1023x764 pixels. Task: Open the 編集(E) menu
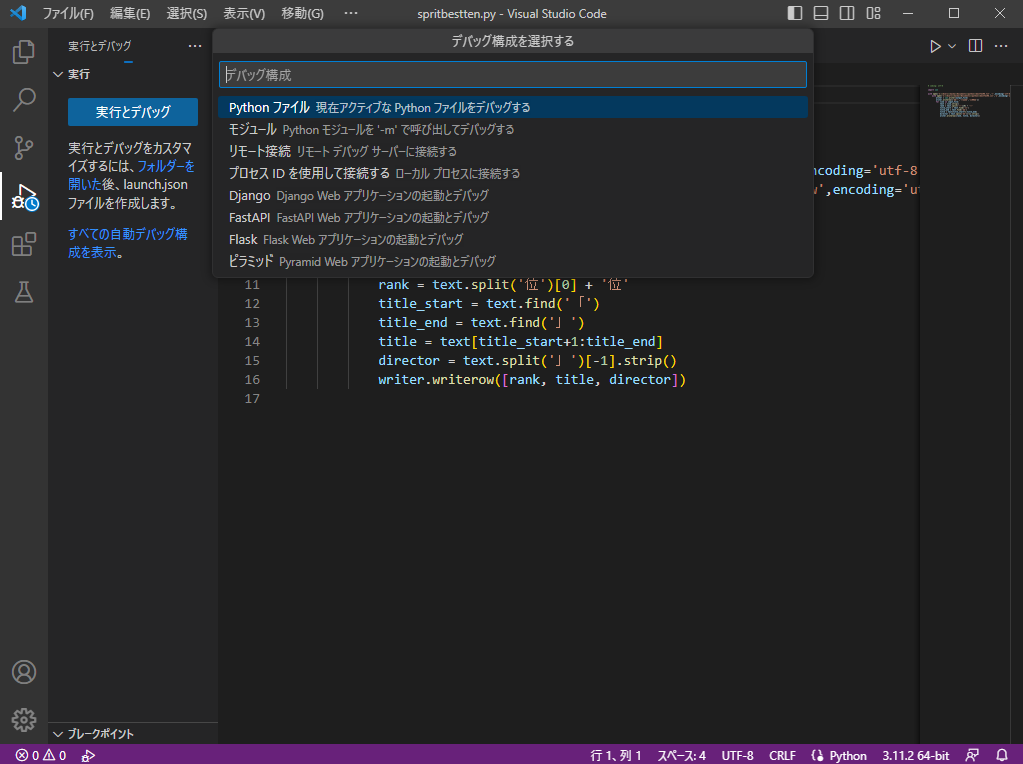click(x=130, y=13)
